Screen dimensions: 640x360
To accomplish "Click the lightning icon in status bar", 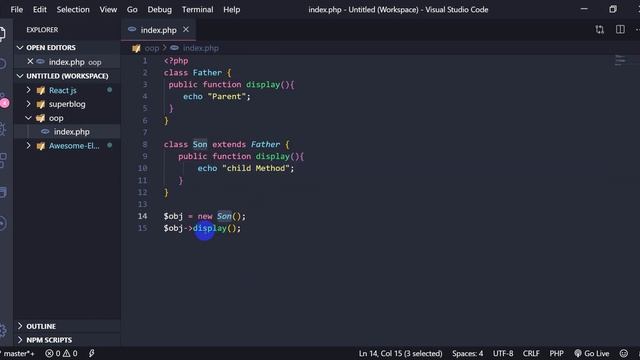I will coord(91,353).
